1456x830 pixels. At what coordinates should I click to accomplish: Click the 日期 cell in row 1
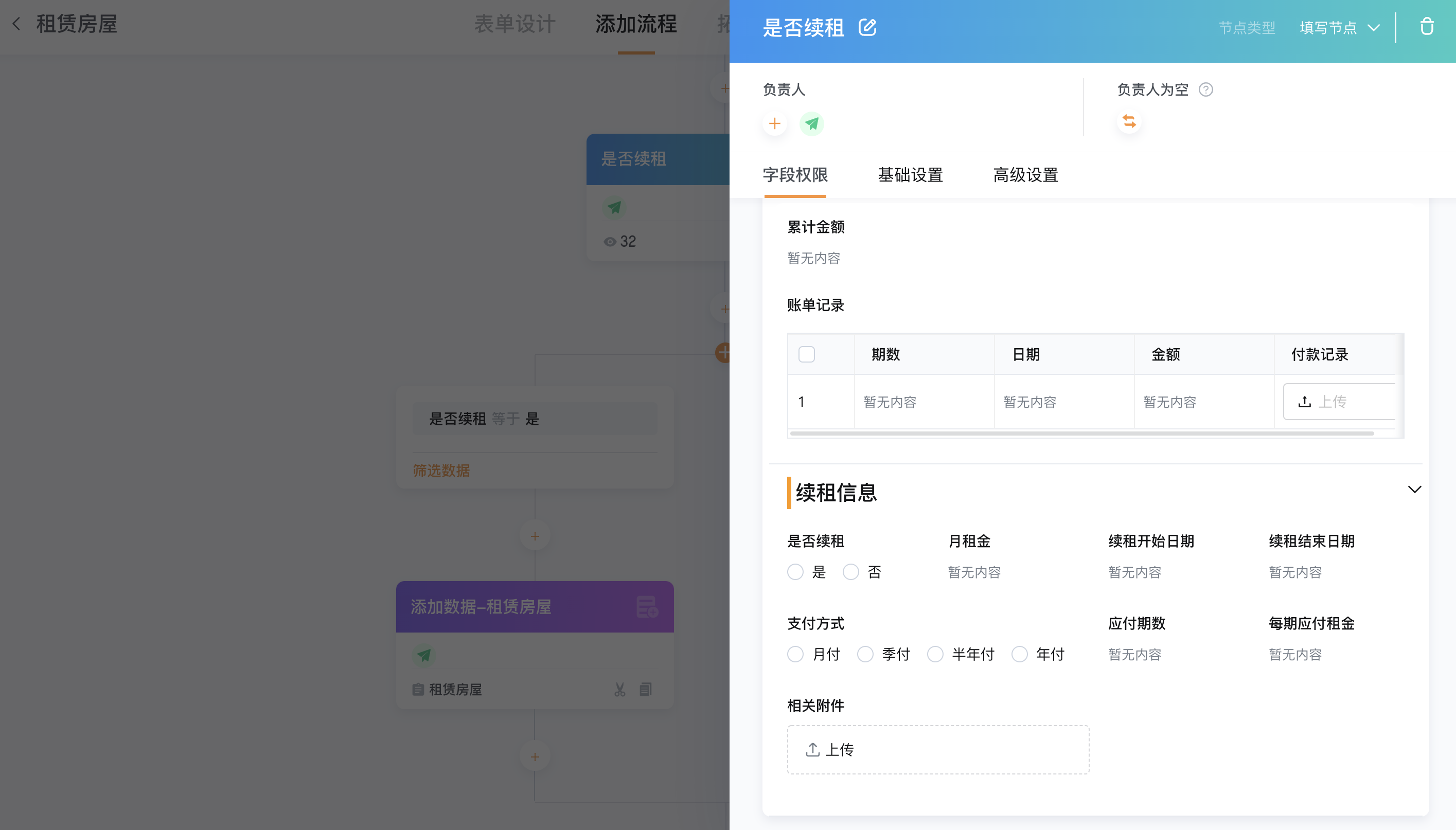pyautogui.click(x=1064, y=402)
